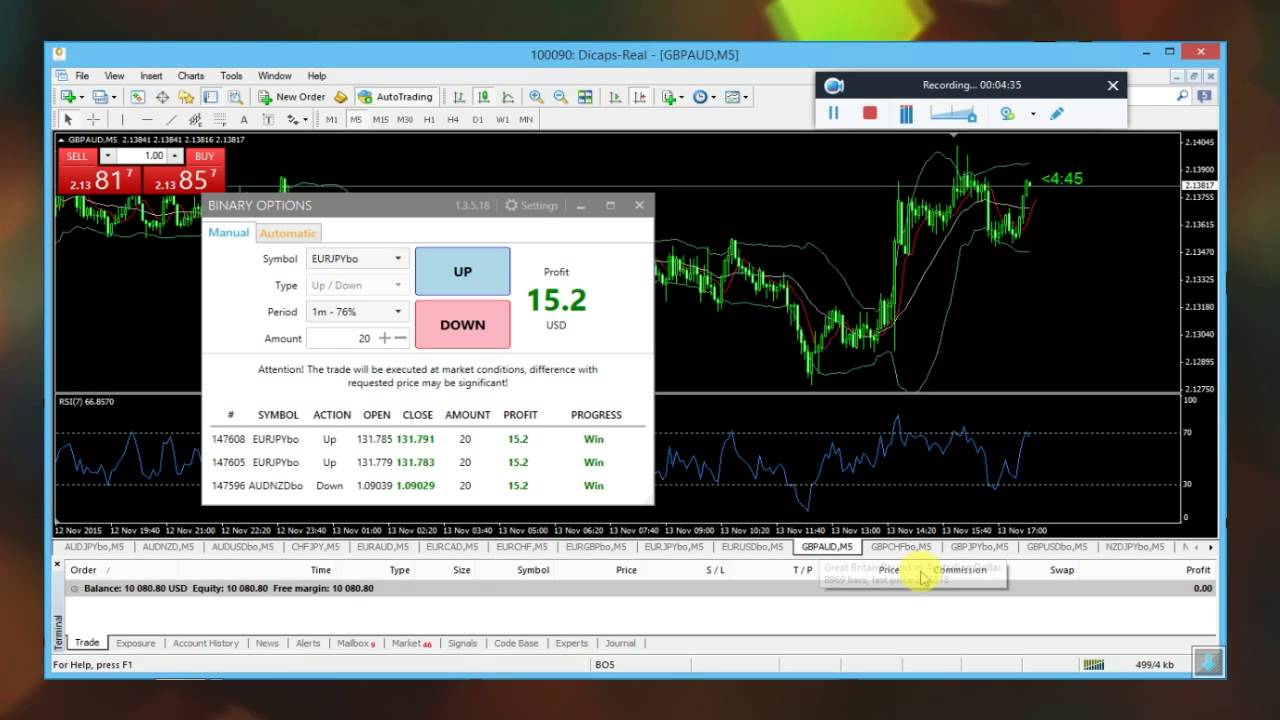This screenshot has width=1280, height=720.
Task: Open the Charts menu
Action: 191,76
